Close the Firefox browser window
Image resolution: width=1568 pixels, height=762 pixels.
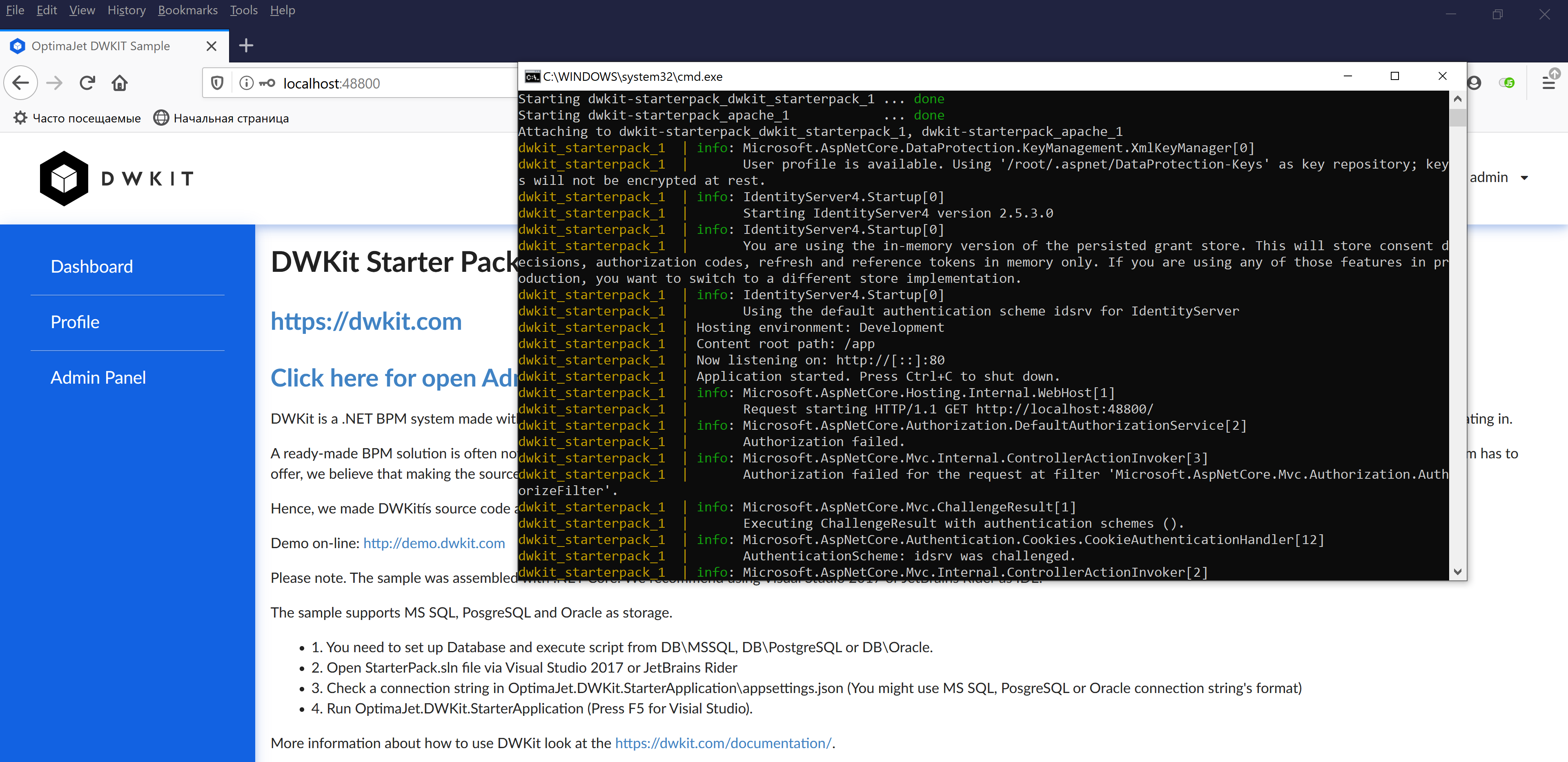[1545, 14]
